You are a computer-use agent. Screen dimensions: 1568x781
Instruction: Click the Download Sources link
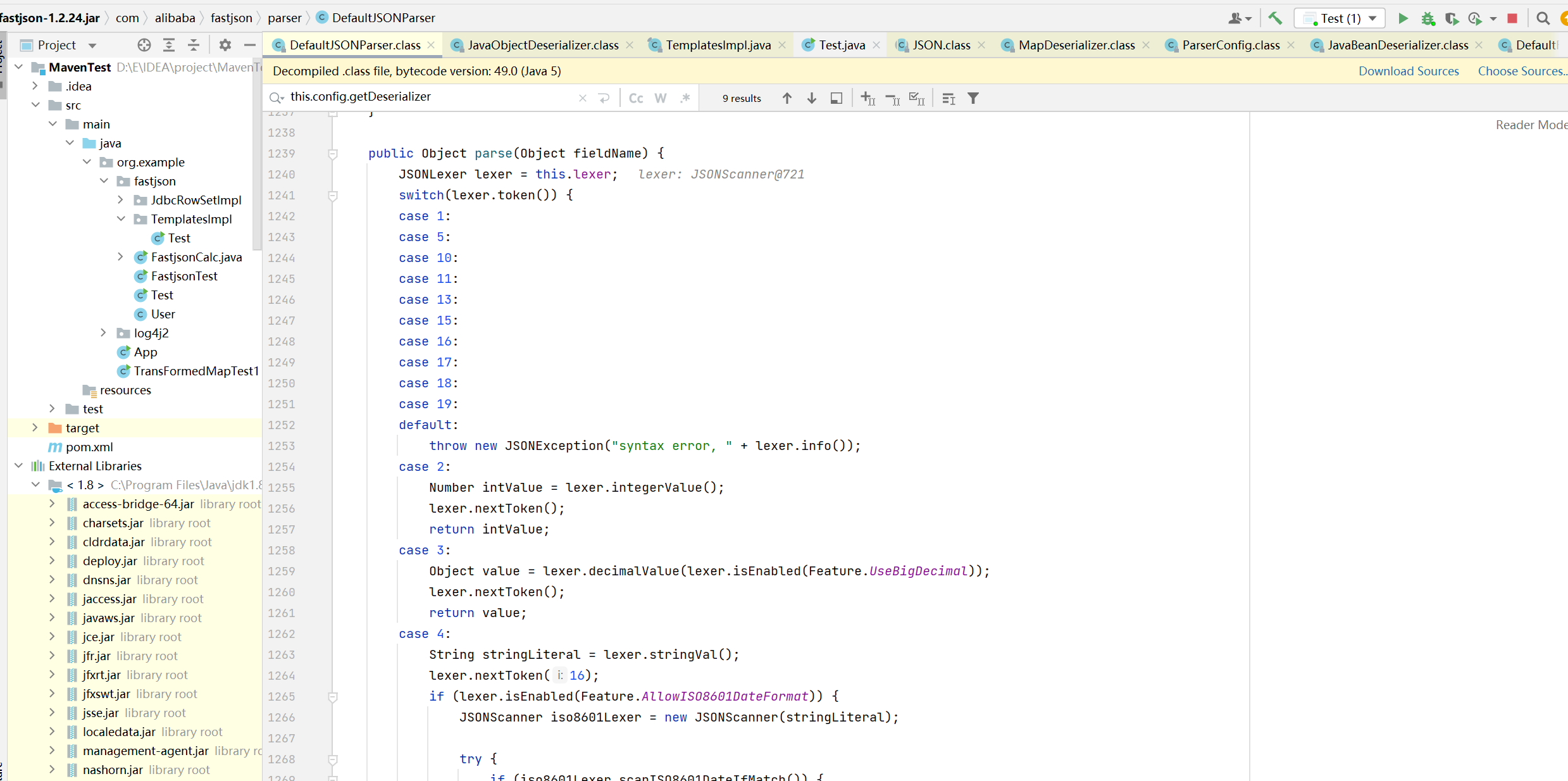tap(1408, 71)
